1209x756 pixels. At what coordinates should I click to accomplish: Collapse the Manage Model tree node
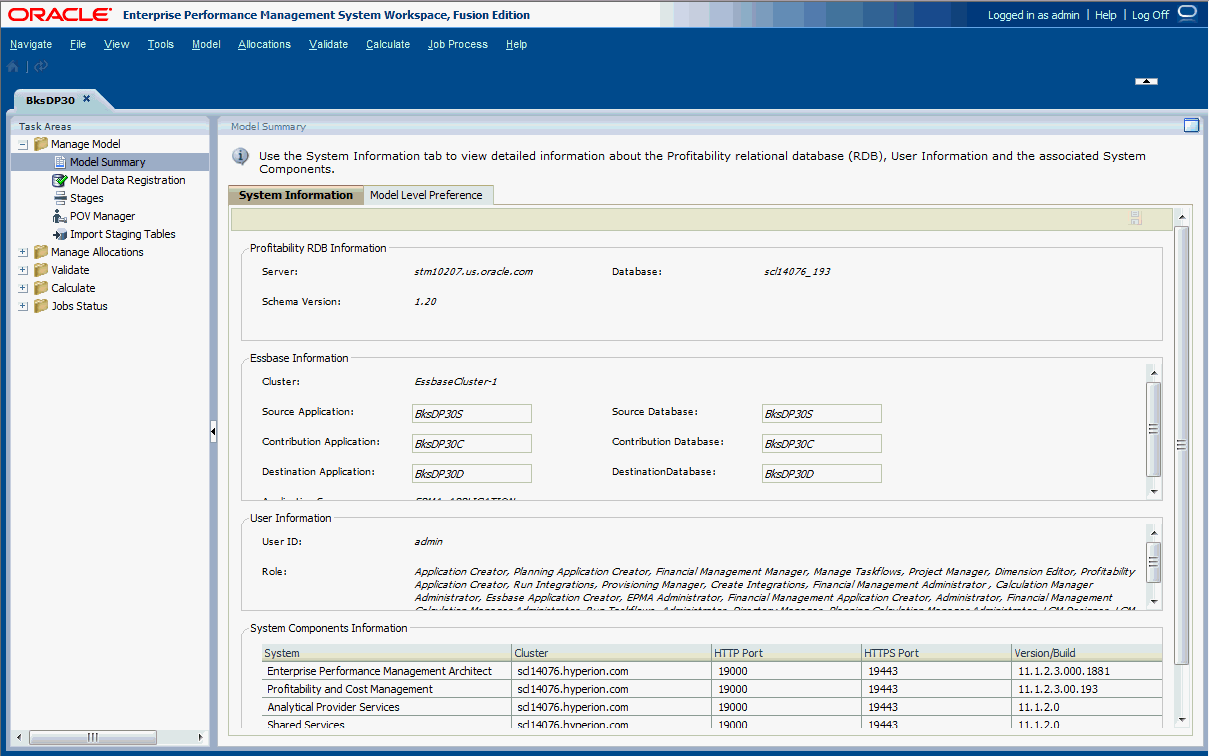point(23,144)
